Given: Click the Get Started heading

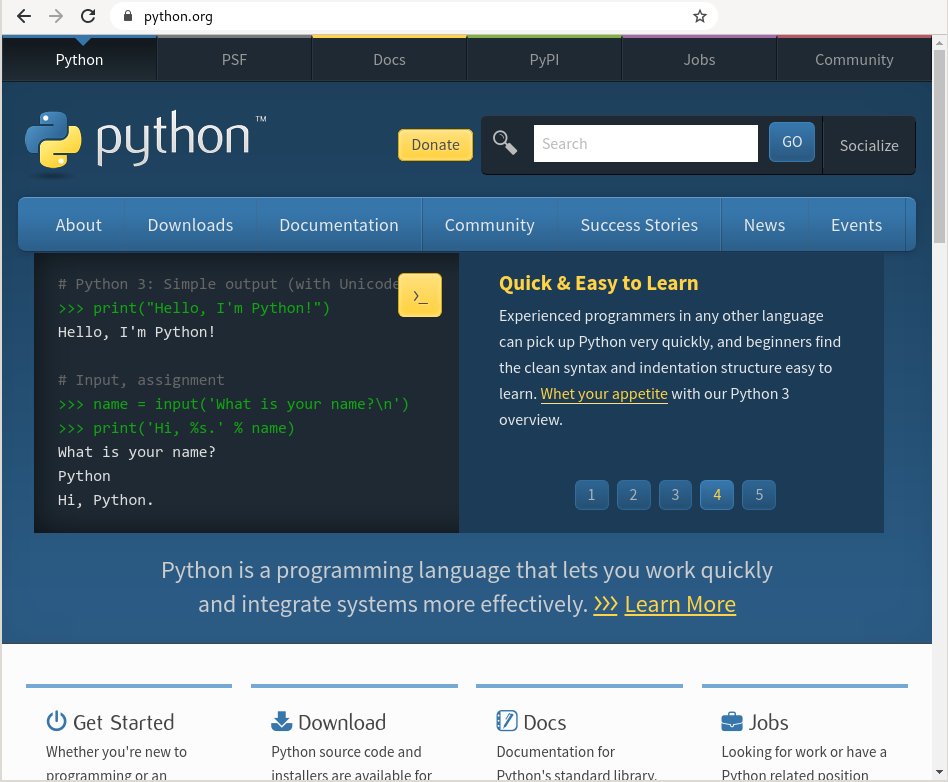Looking at the screenshot, I should 123,722.
